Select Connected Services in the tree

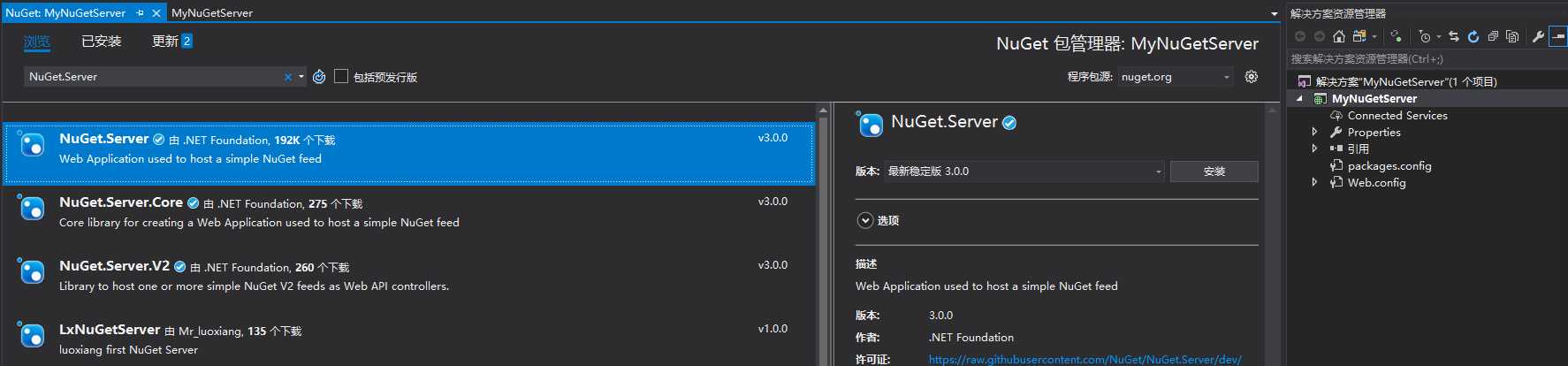tap(1397, 116)
